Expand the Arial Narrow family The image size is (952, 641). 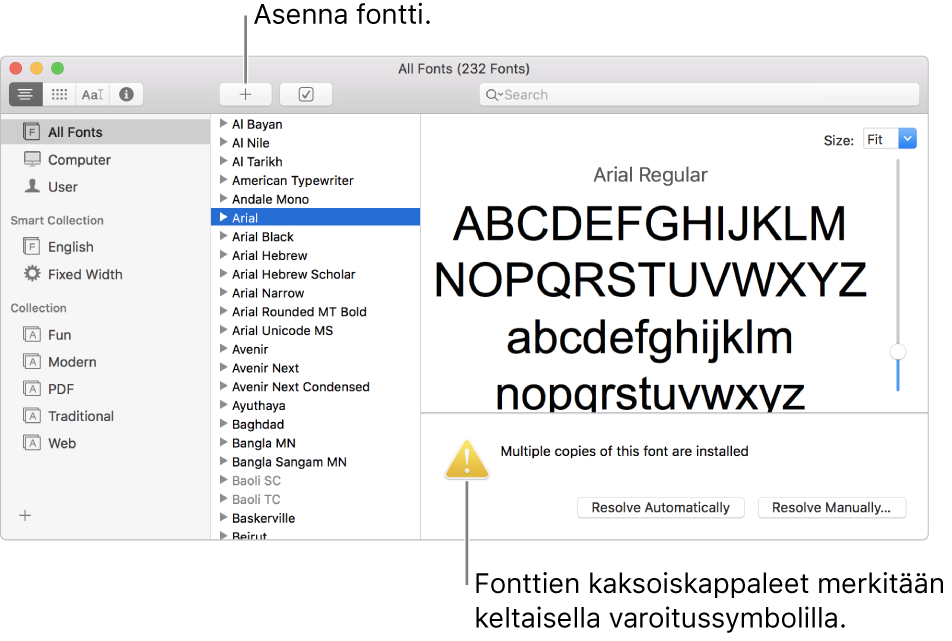point(223,293)
